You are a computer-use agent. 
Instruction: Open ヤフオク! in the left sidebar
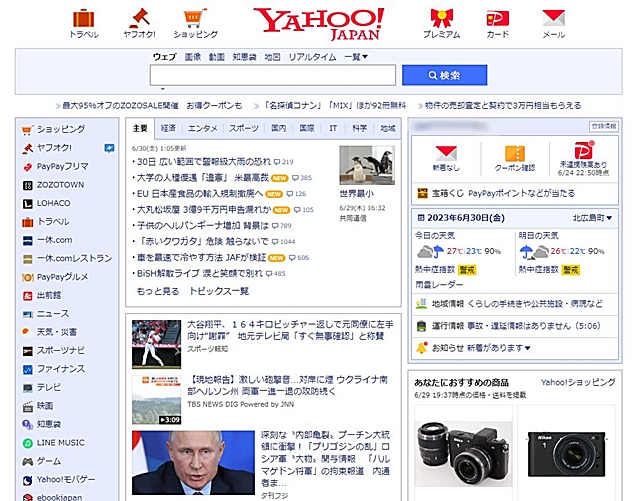pyautogui.click(x=54, y=148)
